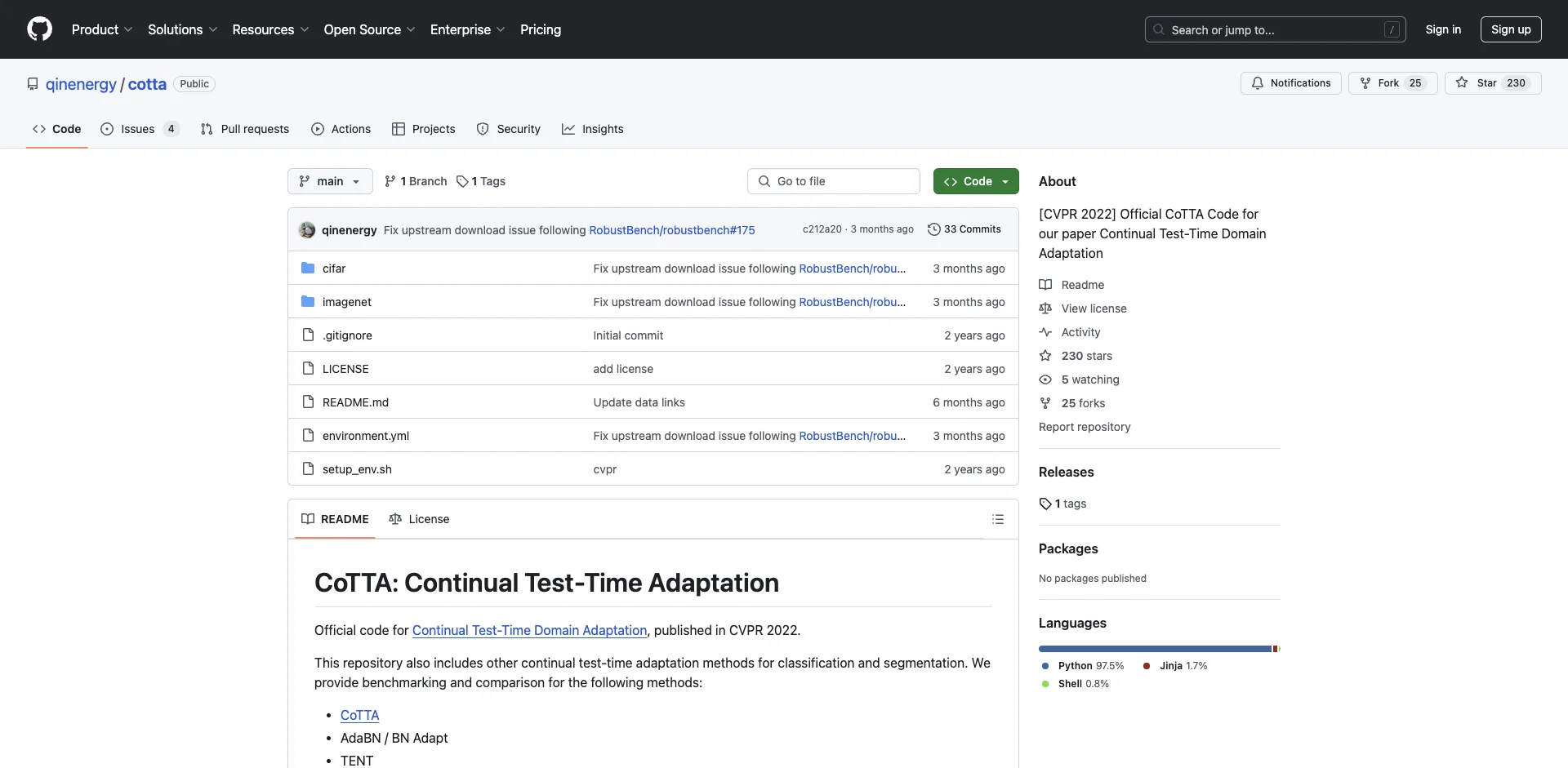Click the Pricing link
1568x768 pixels.
coord(541,29)
